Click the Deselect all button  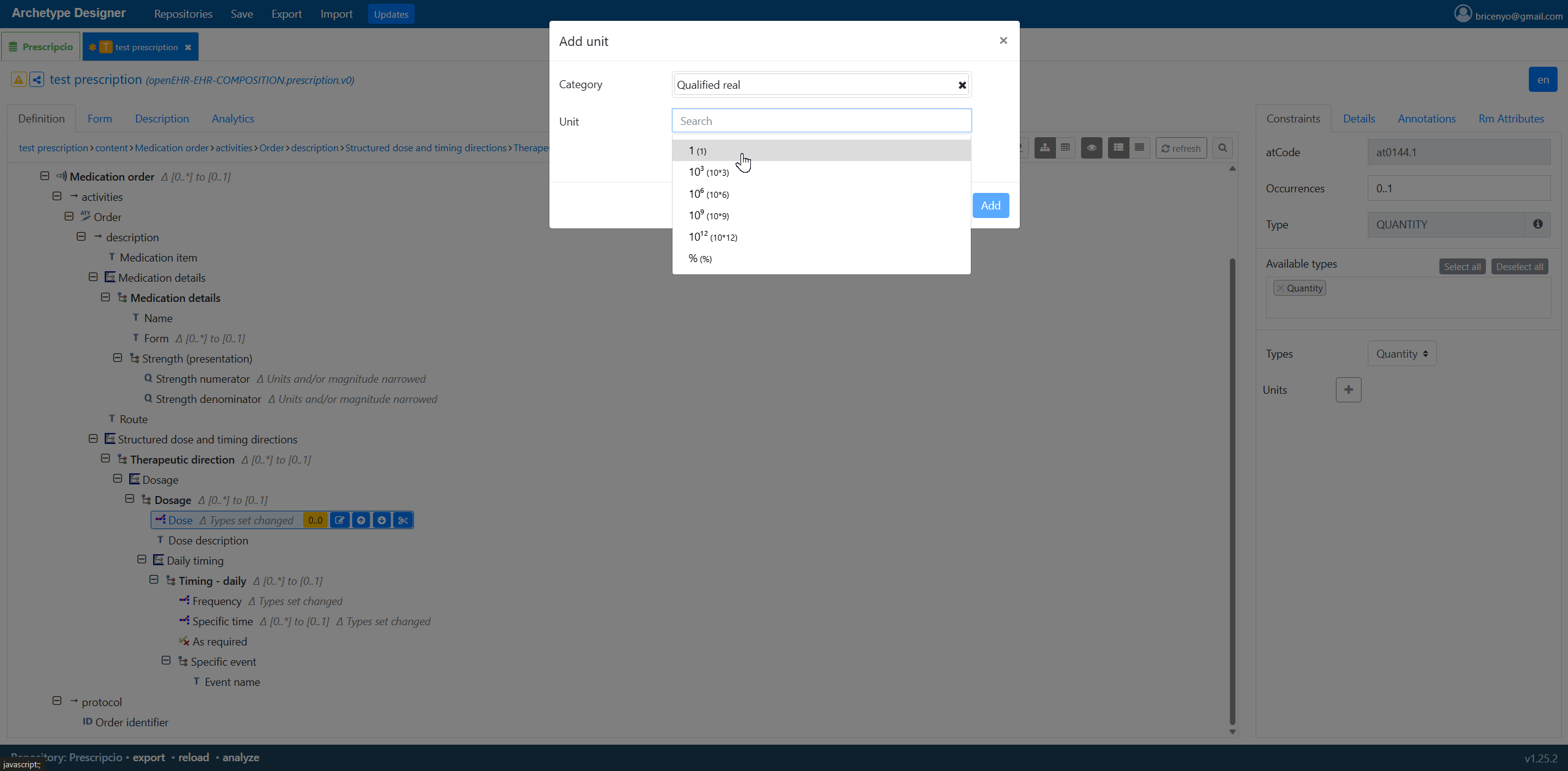1519,266
